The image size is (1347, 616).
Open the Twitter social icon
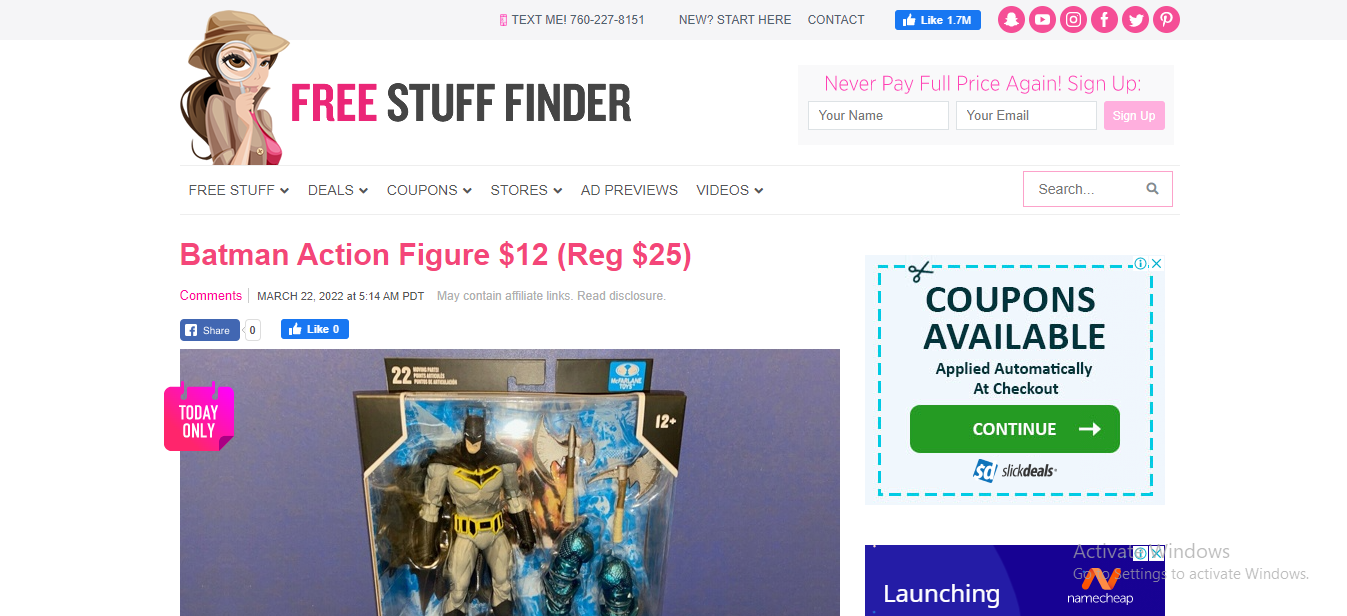click(x=1135, y=20)
